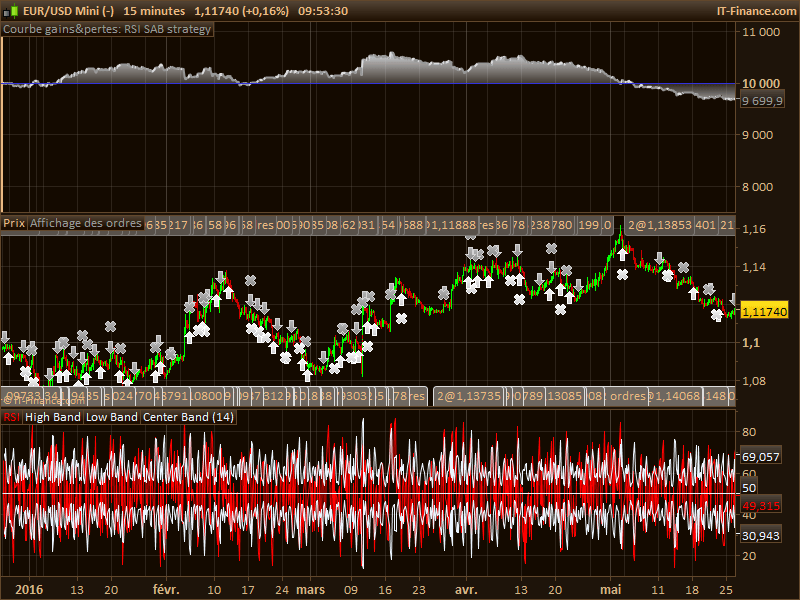The height and width of the screenshot is (600, 800).
Task: Click the grey cross above the 20 January bars
Action: pyautogui.click(x=110, y=326)
